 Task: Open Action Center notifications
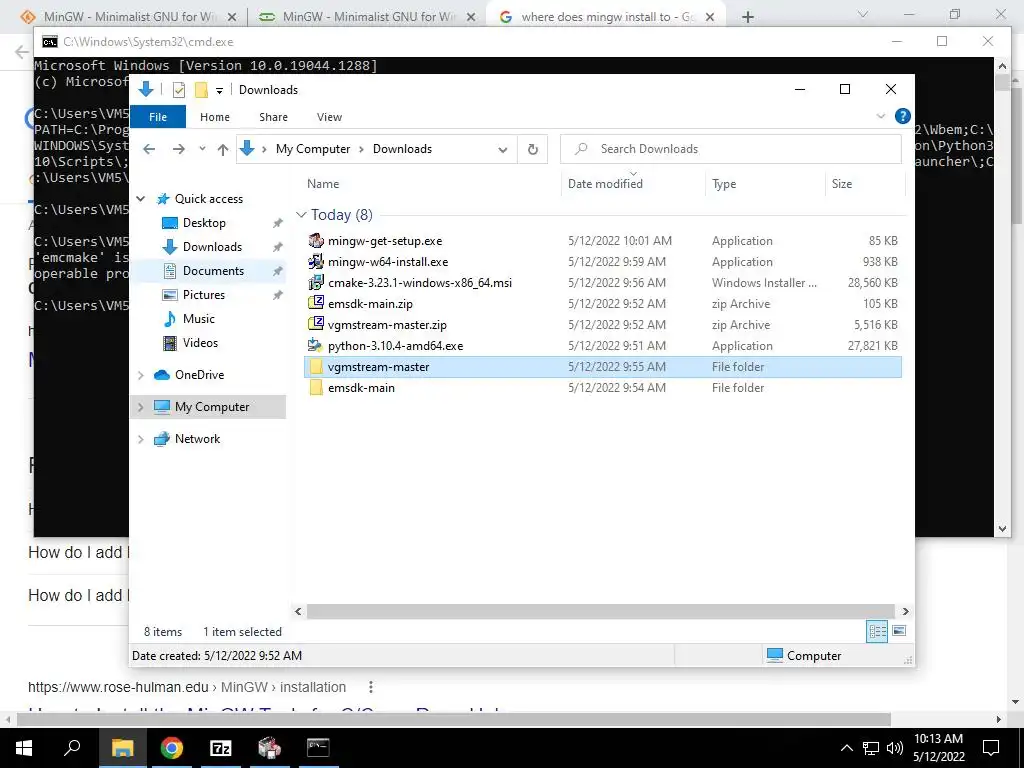click(991, 748)
